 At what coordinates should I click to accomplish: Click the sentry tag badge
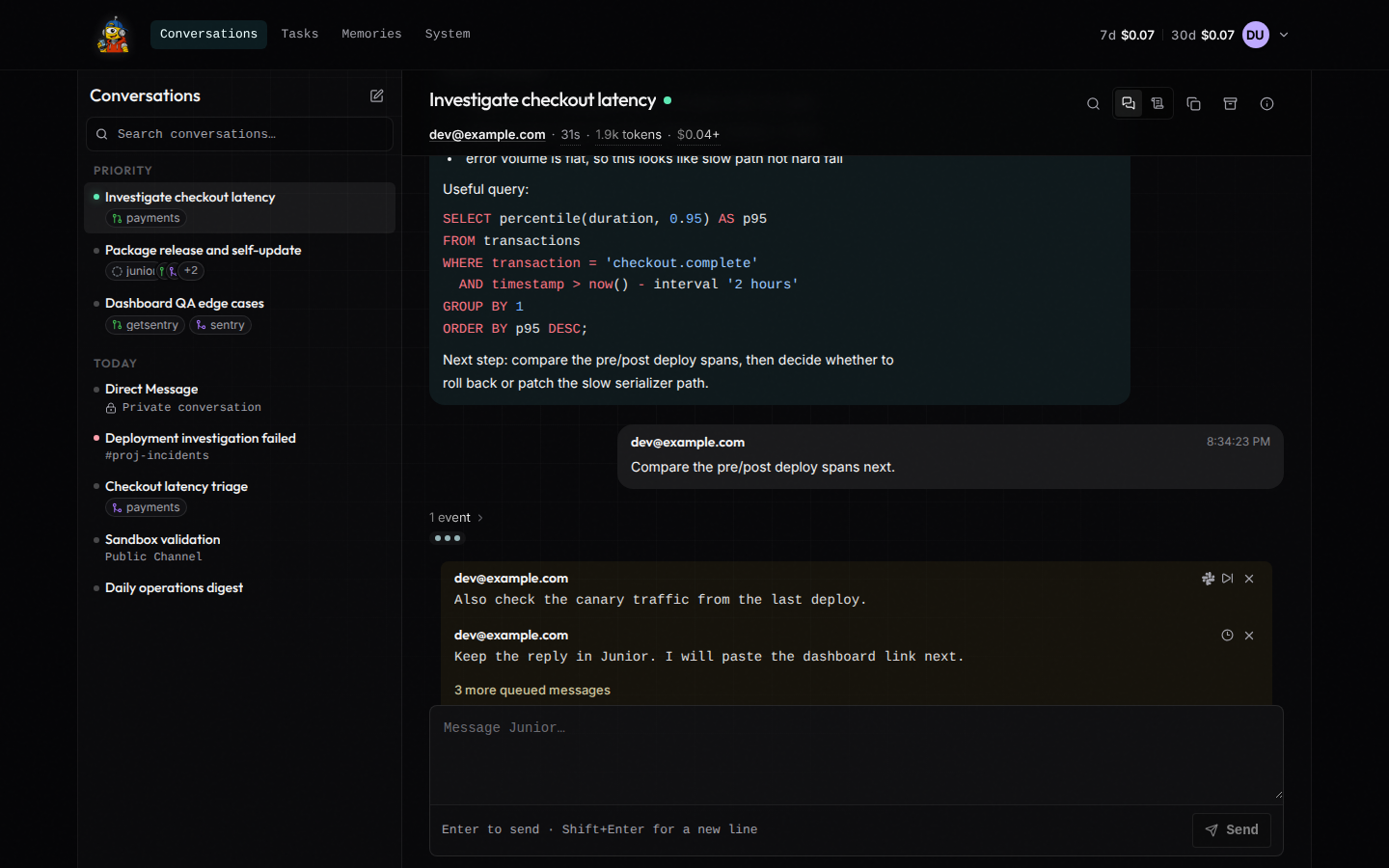pos(220,325)
